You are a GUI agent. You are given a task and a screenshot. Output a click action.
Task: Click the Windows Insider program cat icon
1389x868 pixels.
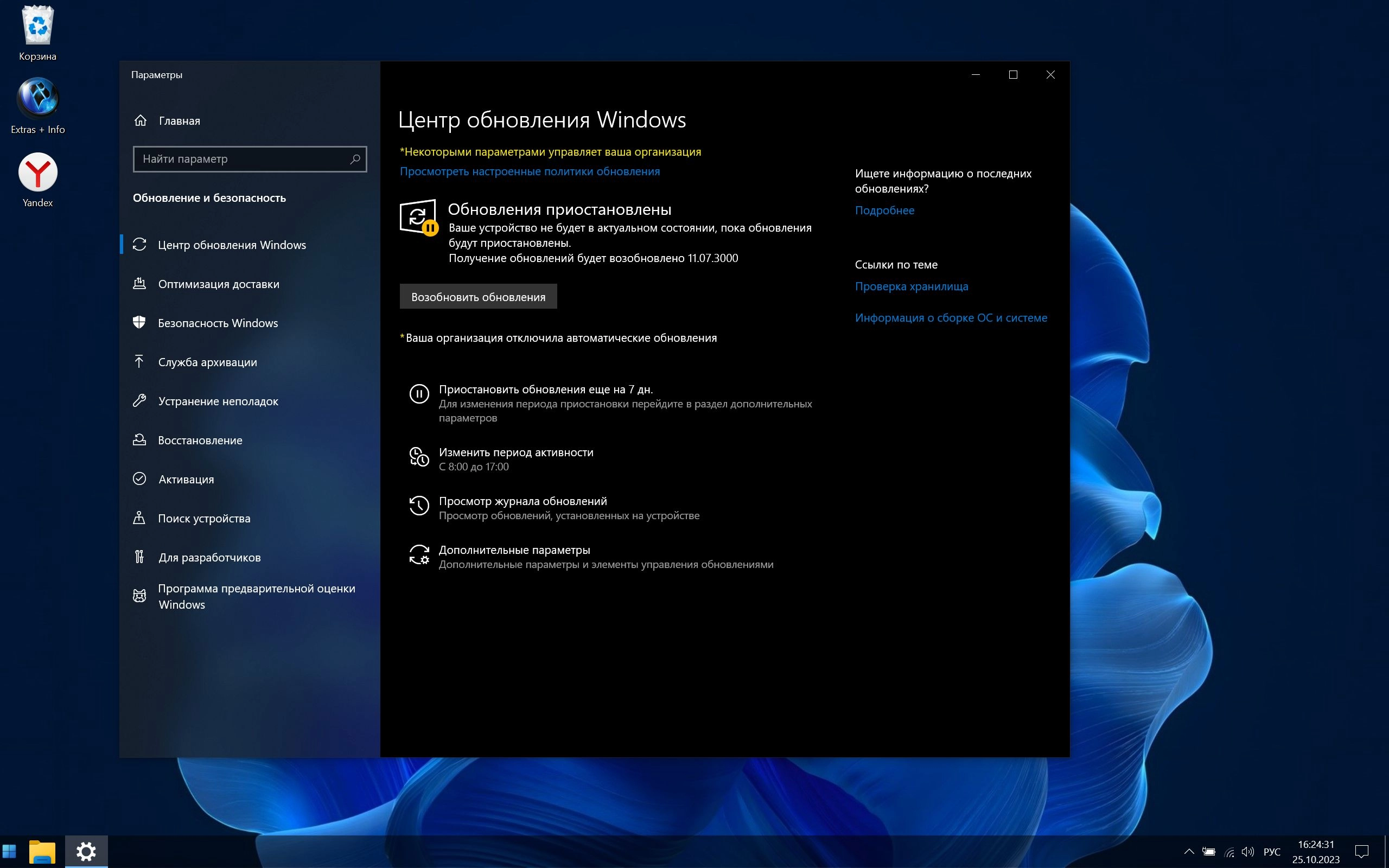tap(139, 596)
